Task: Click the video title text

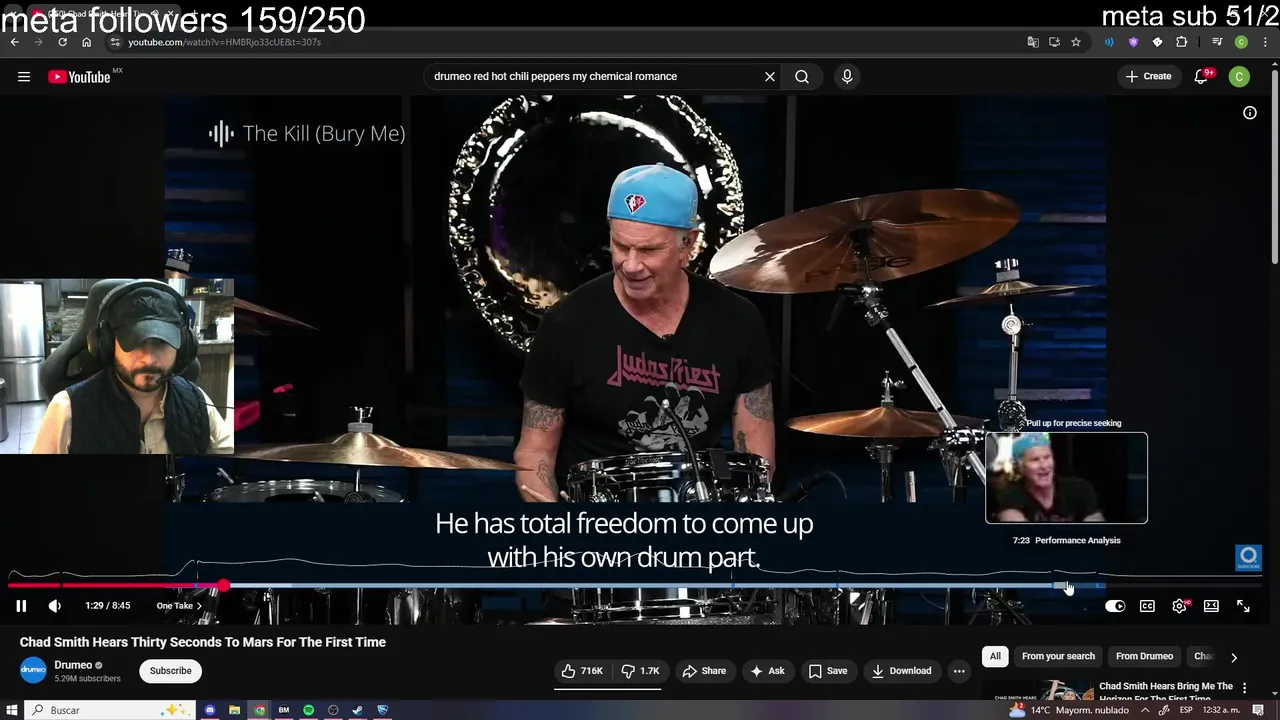Action: [x=203, y=642]
